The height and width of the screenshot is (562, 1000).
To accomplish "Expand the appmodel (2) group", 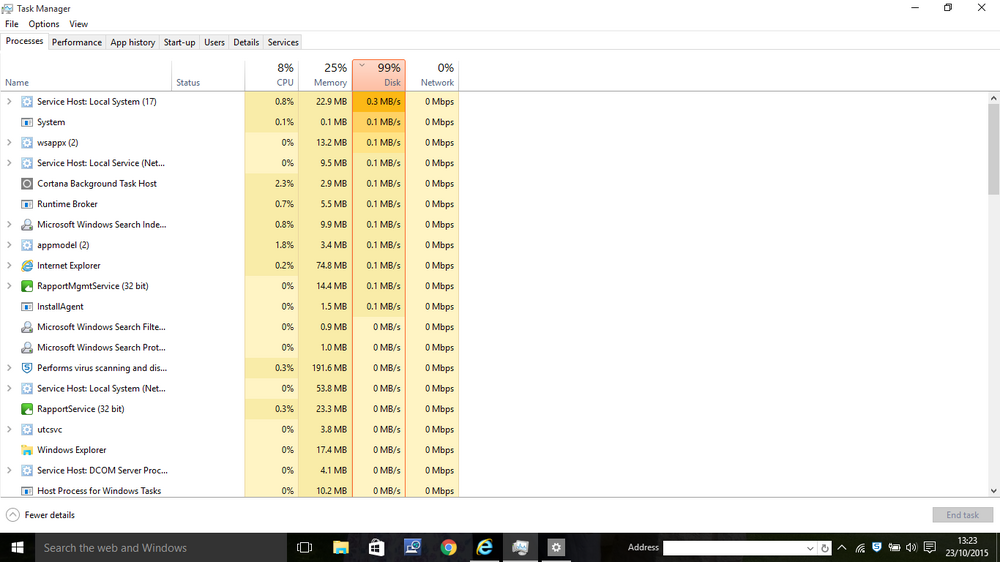I will pyautogui.click(x=9, y=245).
